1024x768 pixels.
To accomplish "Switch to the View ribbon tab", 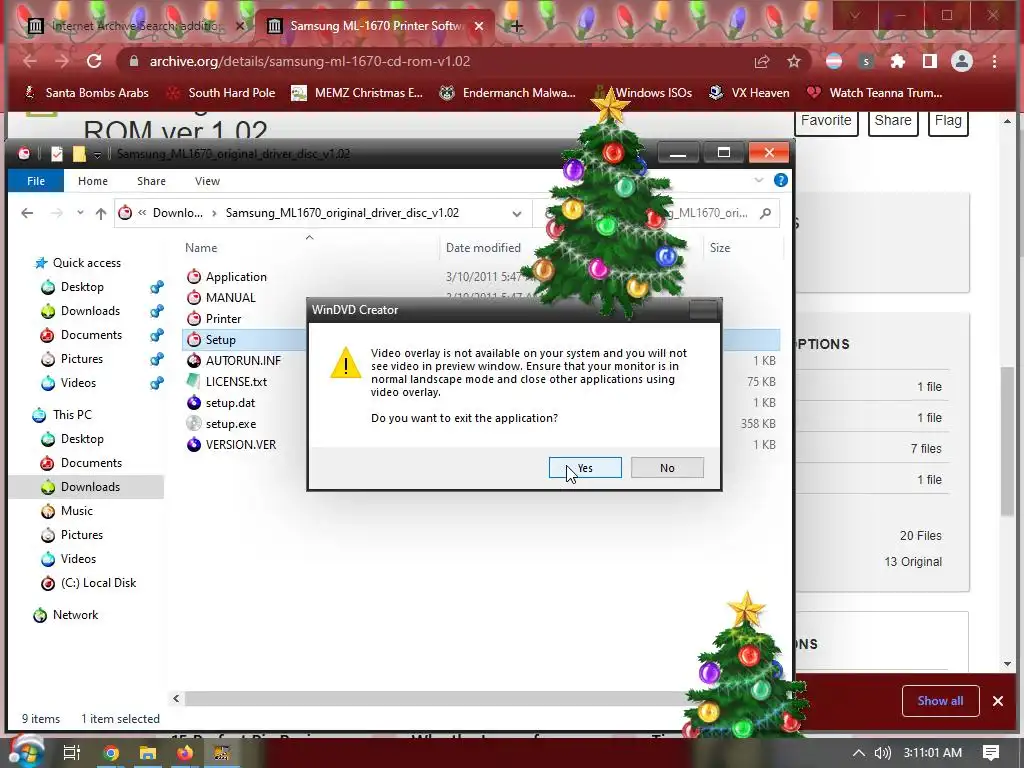I will (207, 181).
